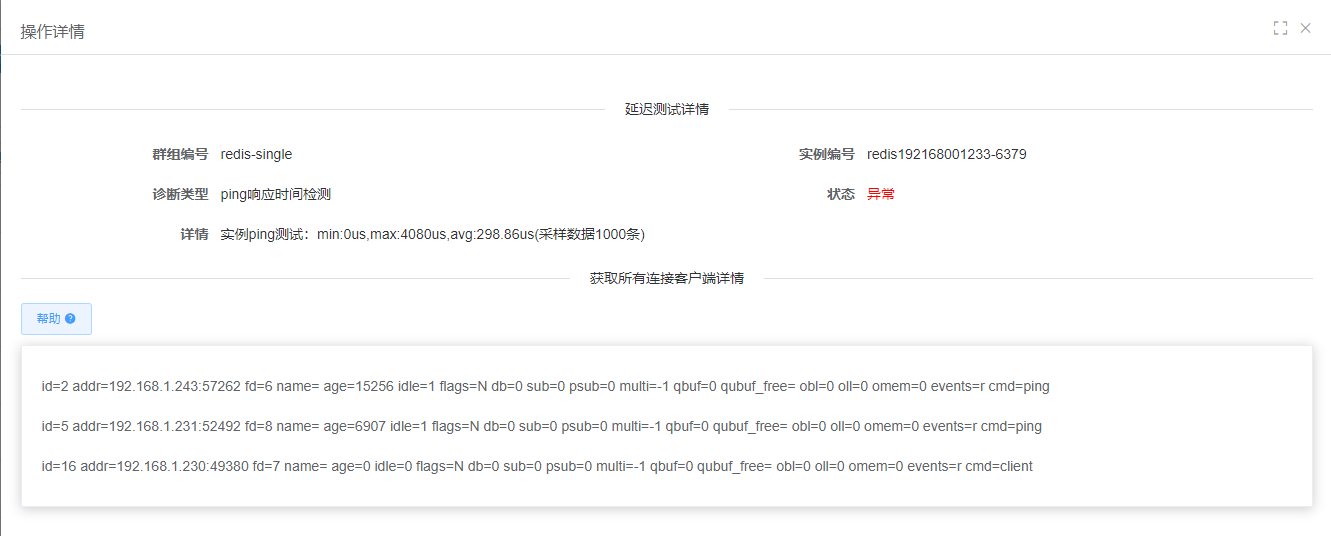Click the client row with id=5

(x=542, y=426)
